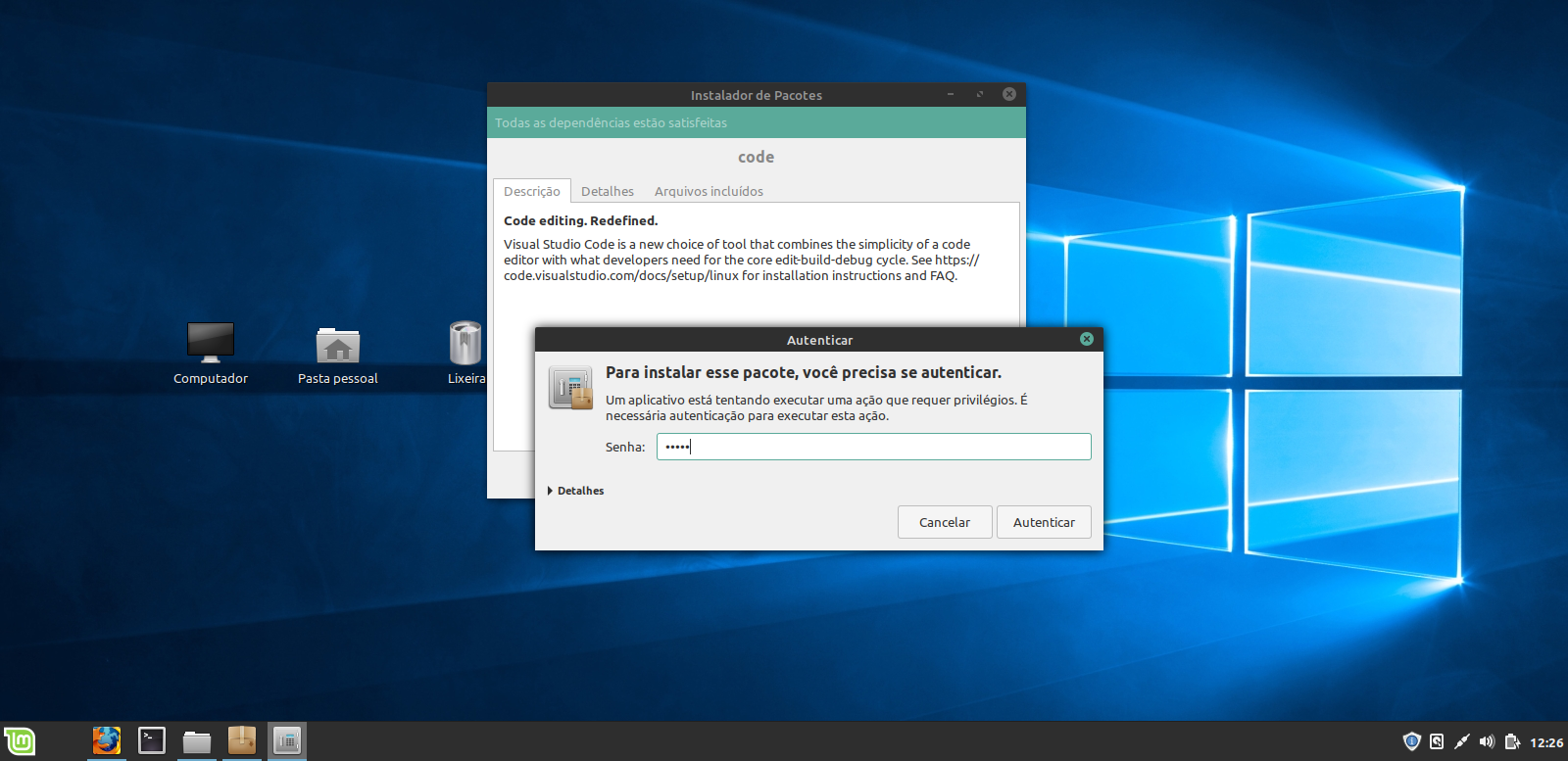Close the Instalador de Pacotes window

1009,94
